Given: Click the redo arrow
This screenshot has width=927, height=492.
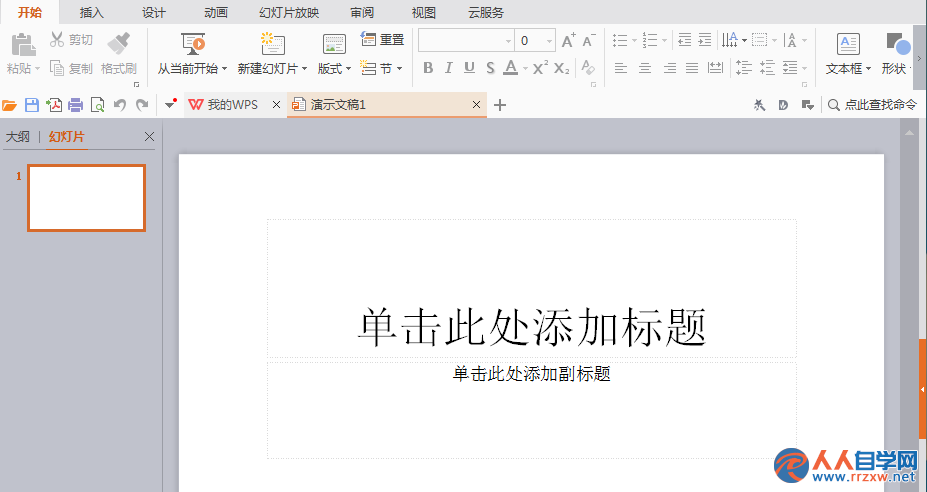Looking at the screenshot, I should click(142, 105).
